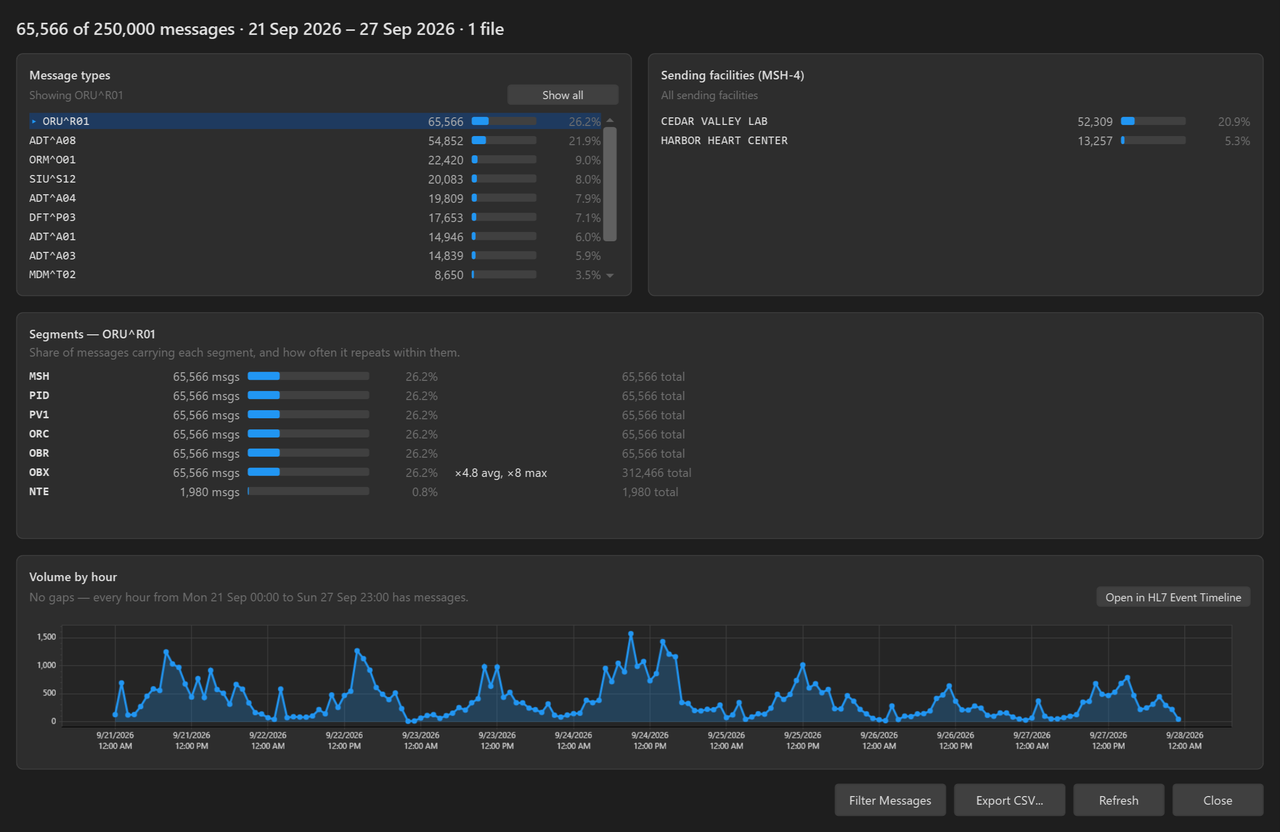Click the All sending facilities text
This screenshot has height=832, width=1280.
[709, 95]
